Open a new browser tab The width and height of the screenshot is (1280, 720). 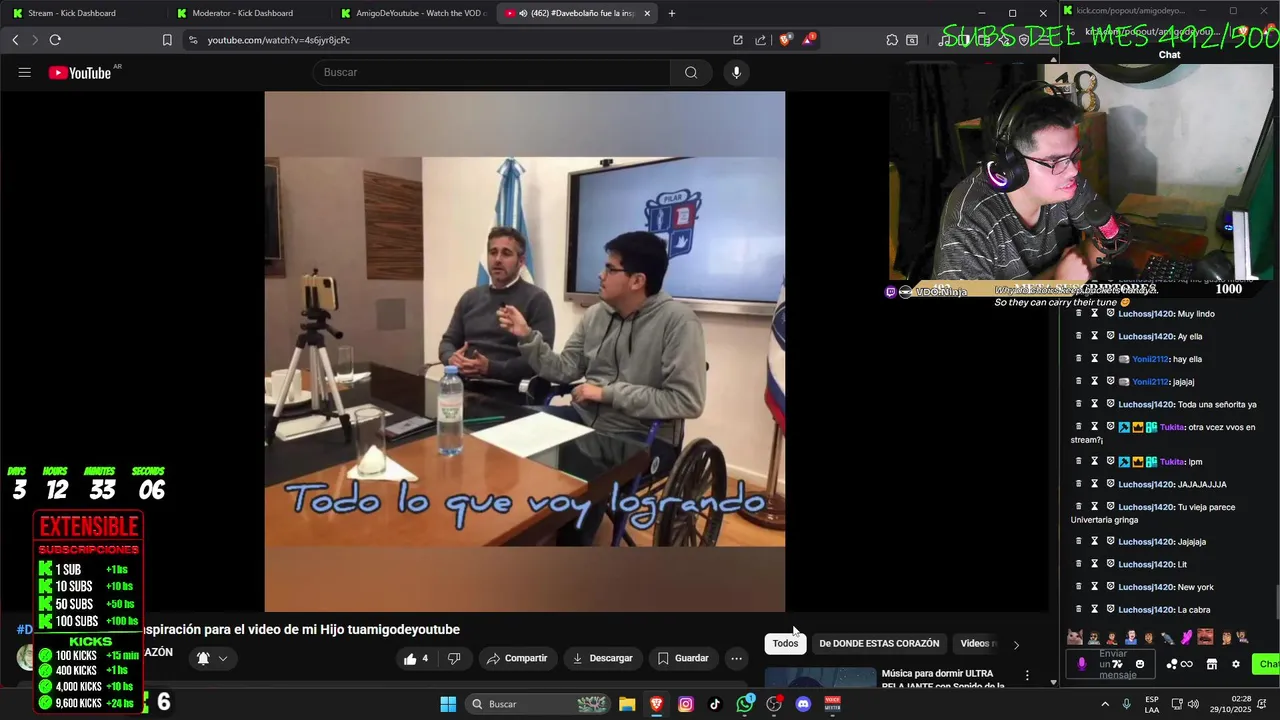click(x=671, y=13)
